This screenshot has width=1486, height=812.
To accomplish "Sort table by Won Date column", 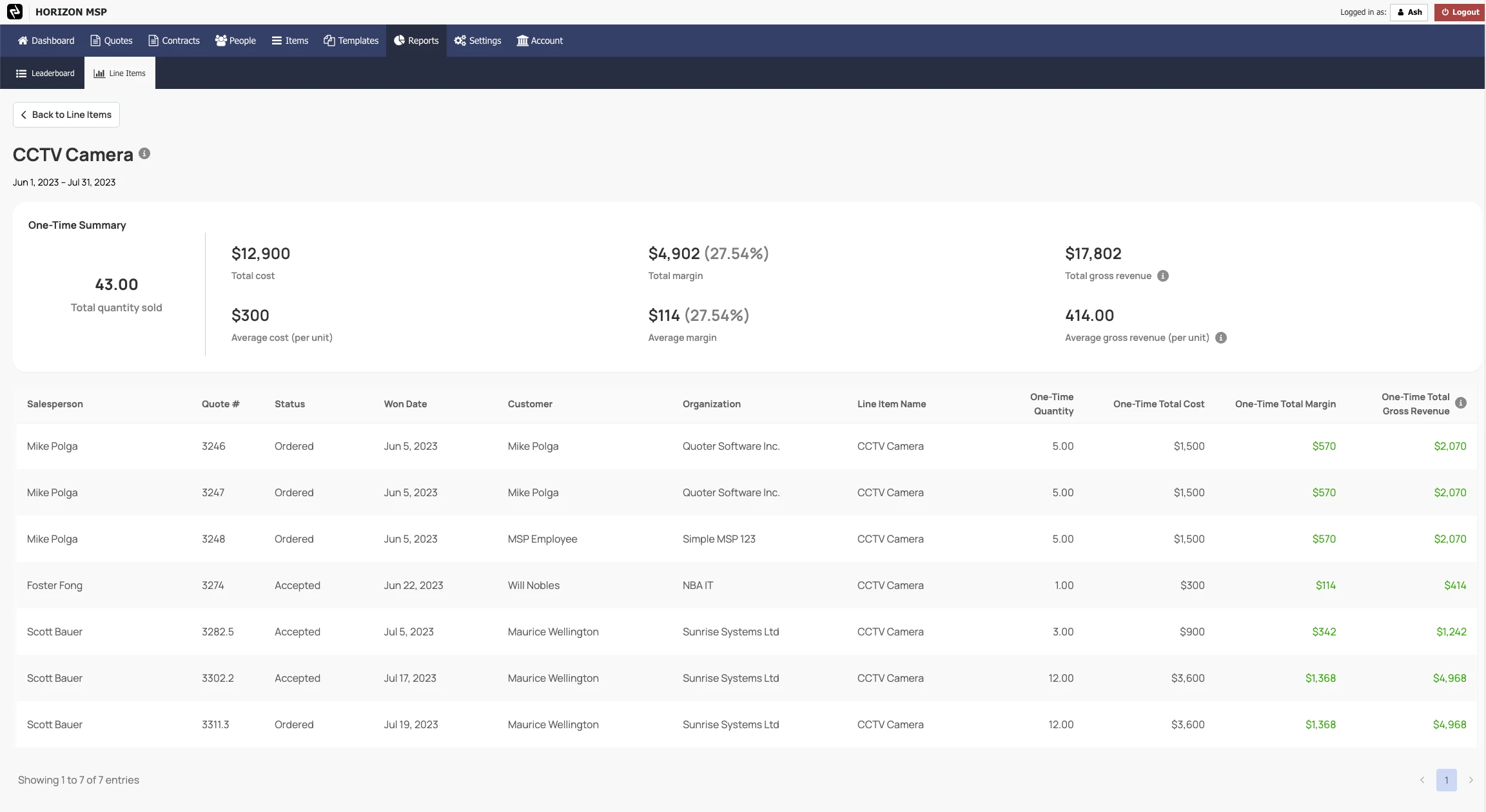I will pos(405,404).
